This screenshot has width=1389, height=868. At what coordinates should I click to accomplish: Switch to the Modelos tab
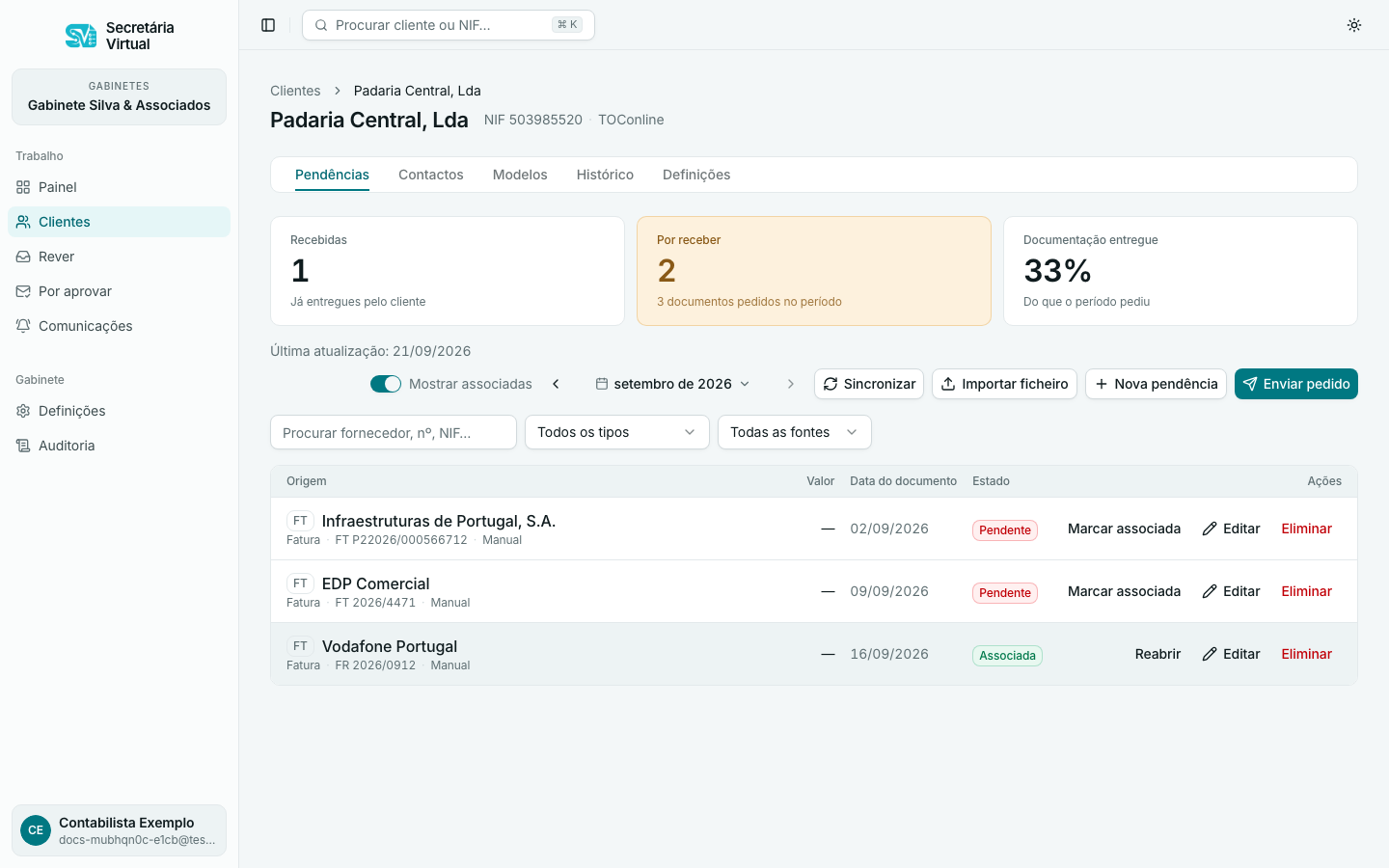tap(520, 175)
